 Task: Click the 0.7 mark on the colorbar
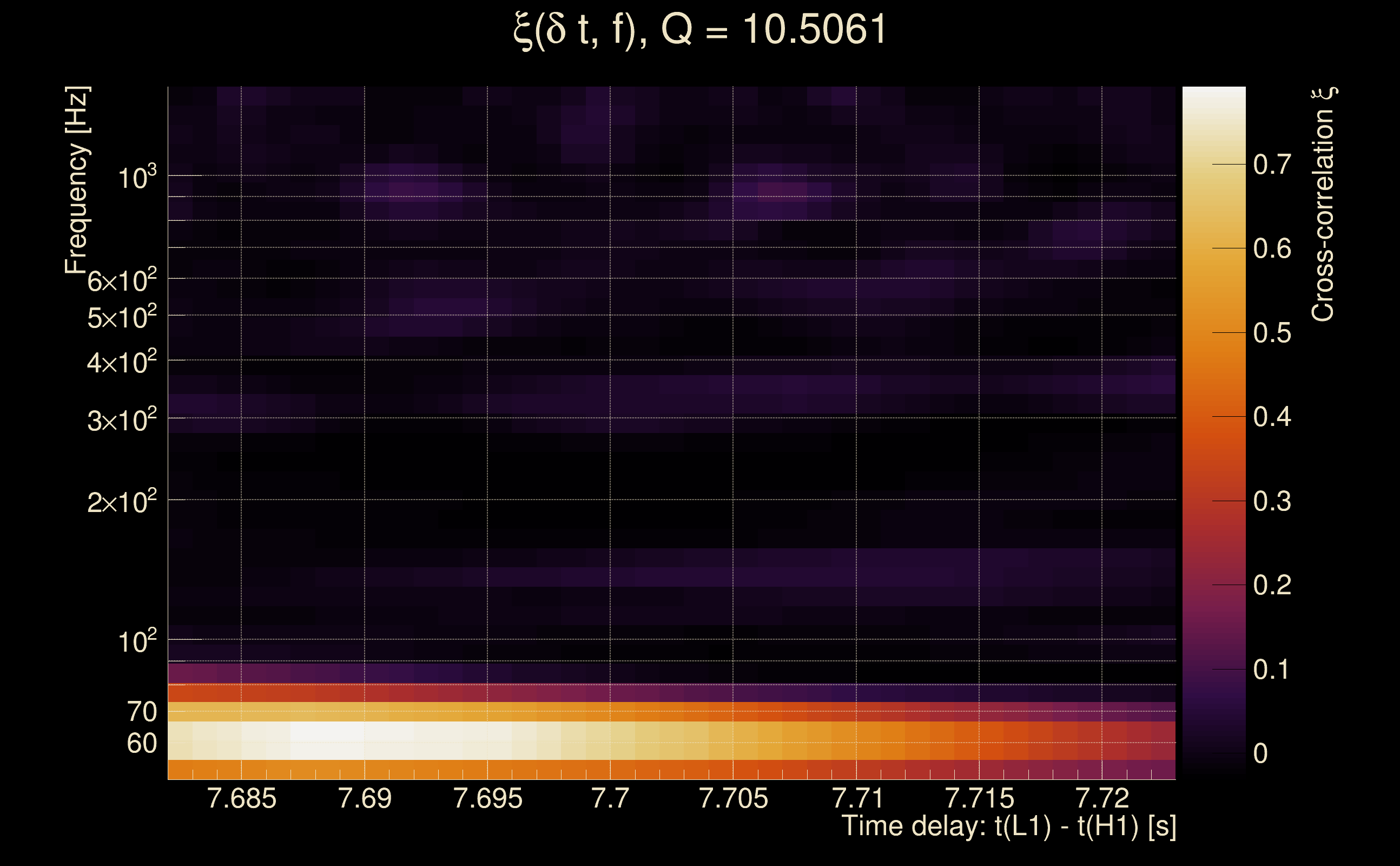1272,165
